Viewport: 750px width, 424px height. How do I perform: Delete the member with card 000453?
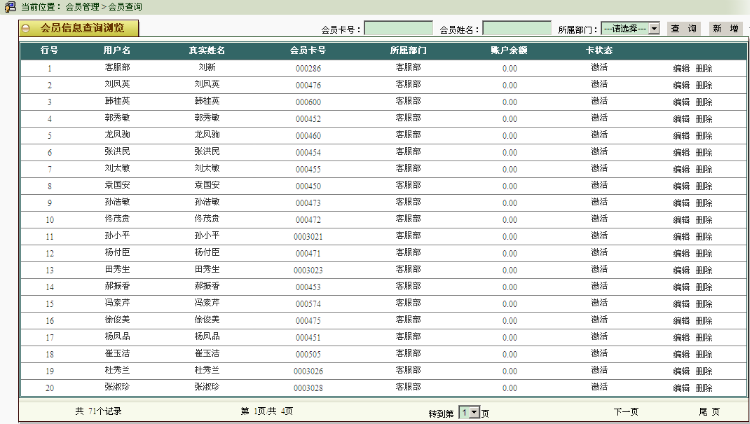tap(704, 287)
